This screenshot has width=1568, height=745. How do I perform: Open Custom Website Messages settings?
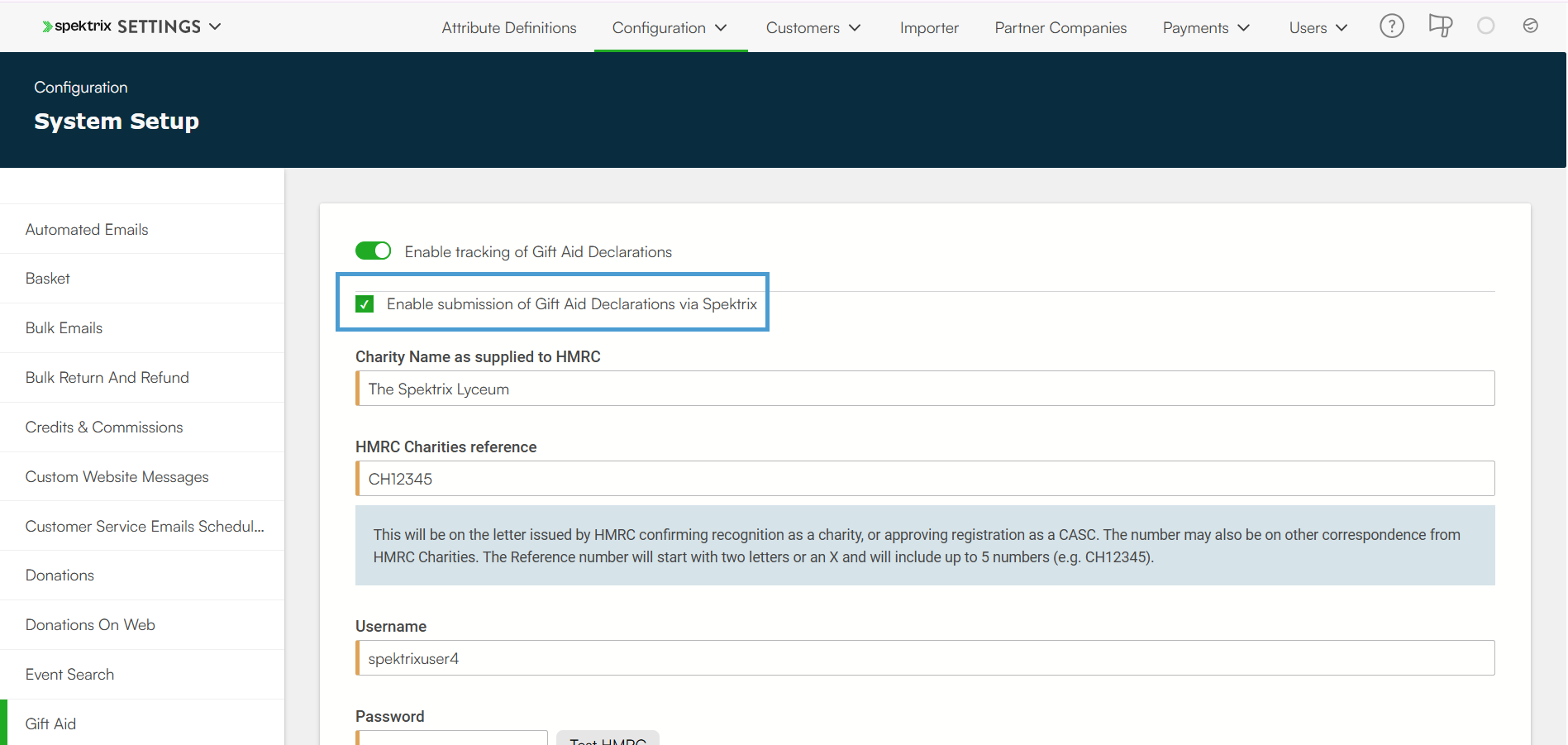(x=142, y=477)
